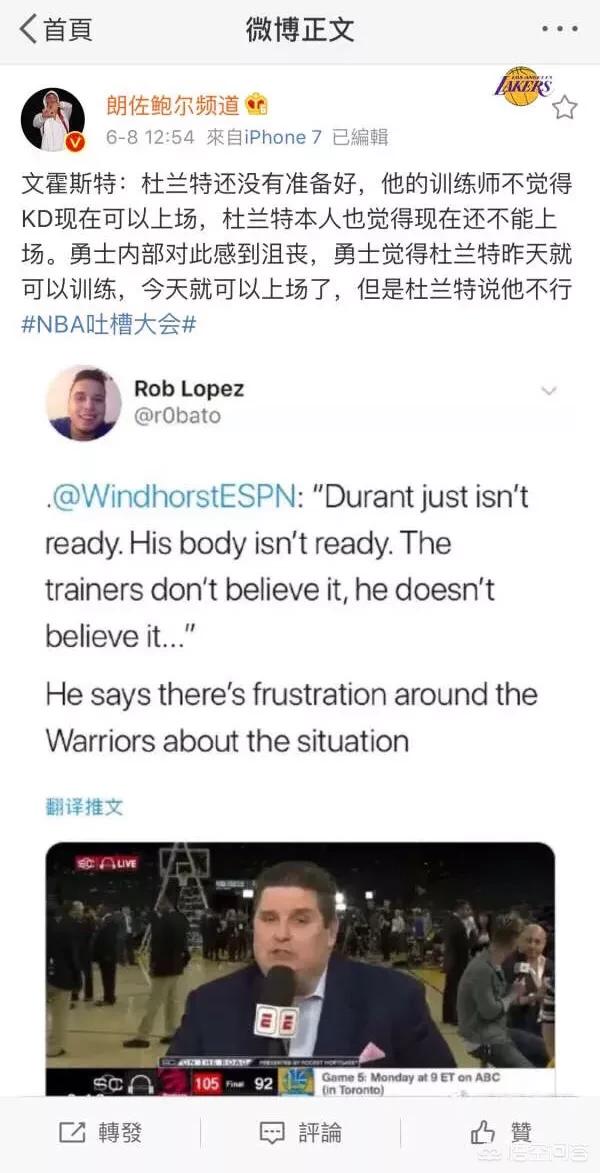Click the Rob Lopez display name
The height and width of the screenshot is (1173, 600).
coord(189,388)
